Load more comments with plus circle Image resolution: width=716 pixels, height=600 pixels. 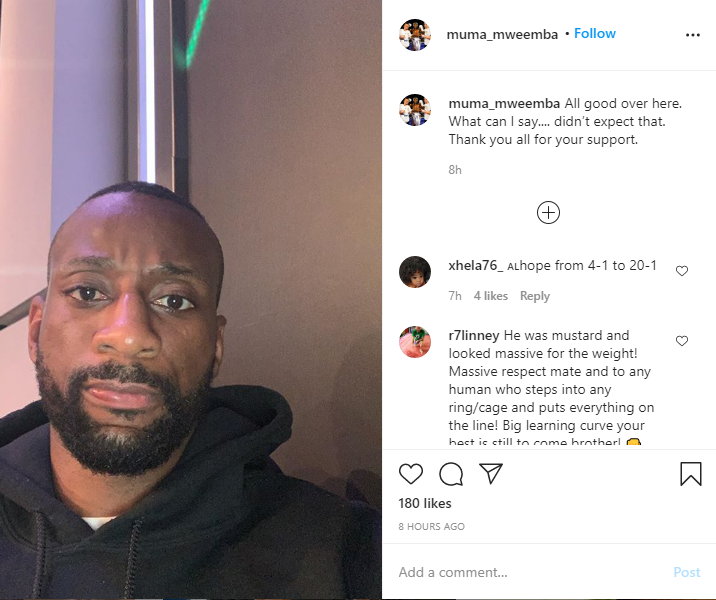click(x=548, y=212)
